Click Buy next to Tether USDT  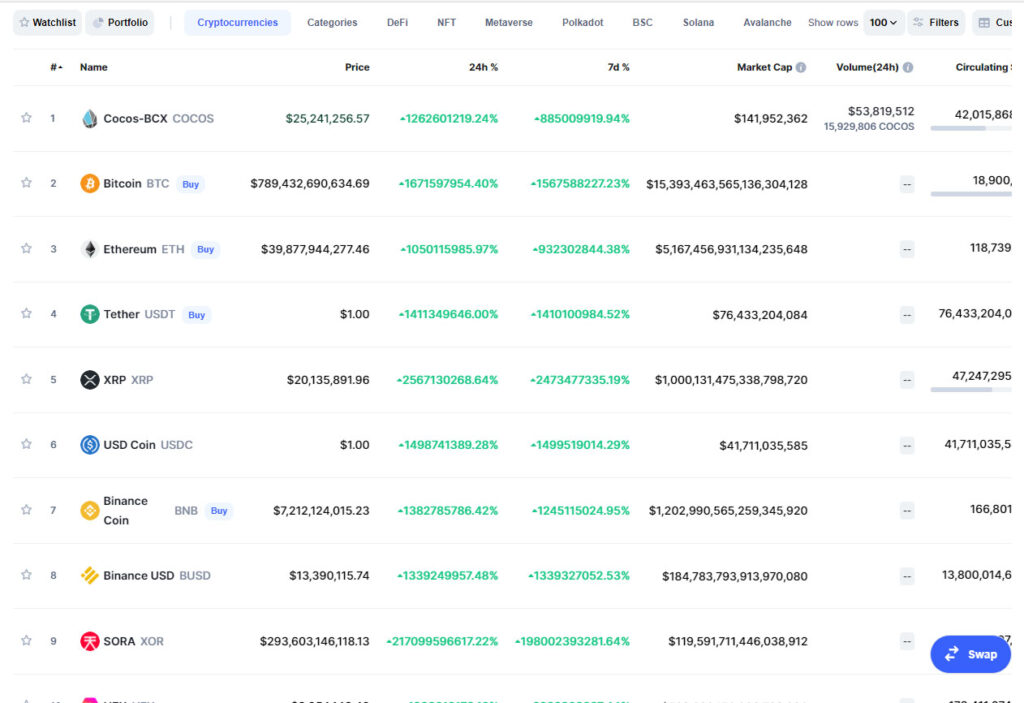point(197,315)
